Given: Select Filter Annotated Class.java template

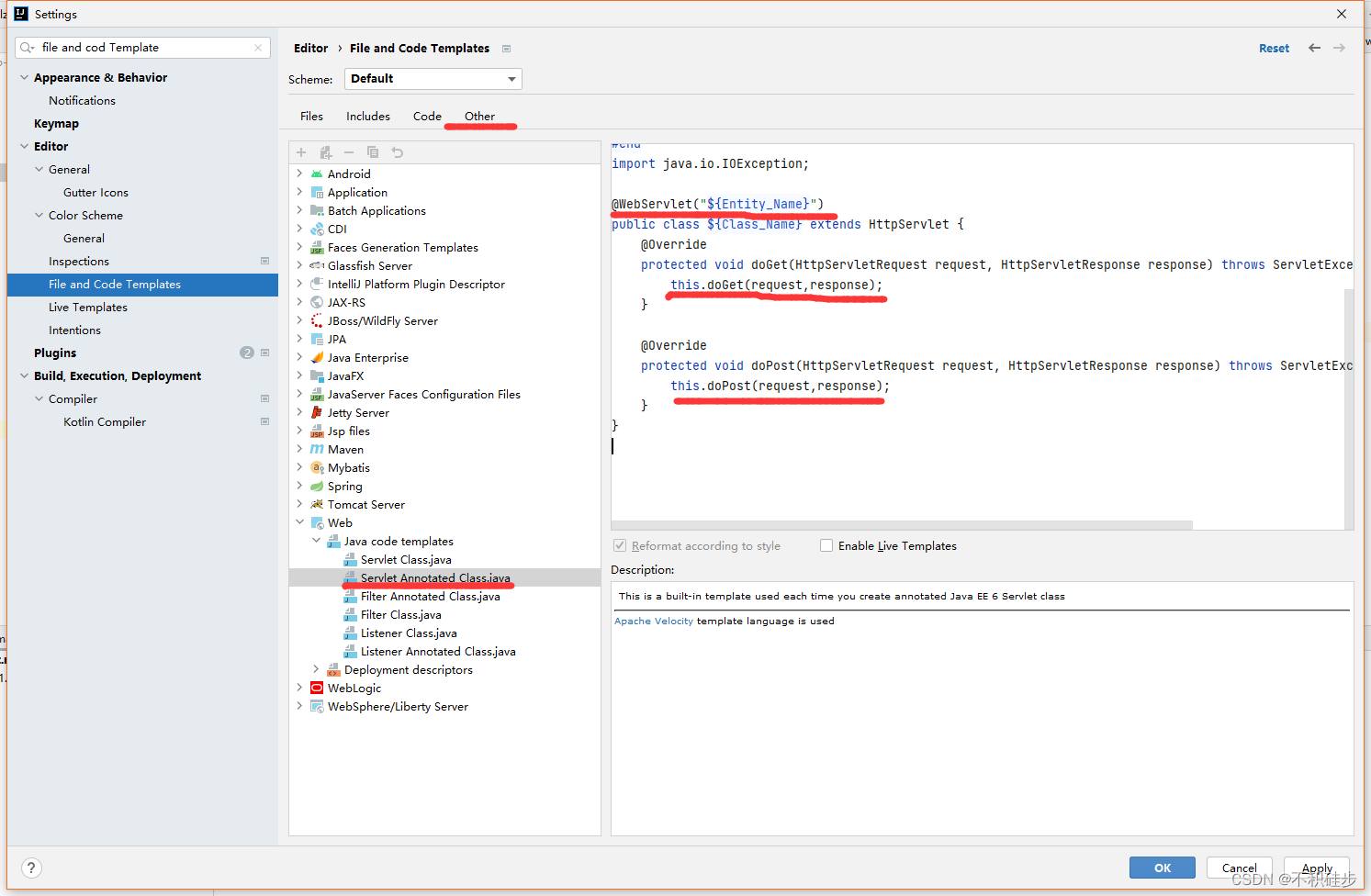Looking at the screenshot, I should (x=431, y=597).
